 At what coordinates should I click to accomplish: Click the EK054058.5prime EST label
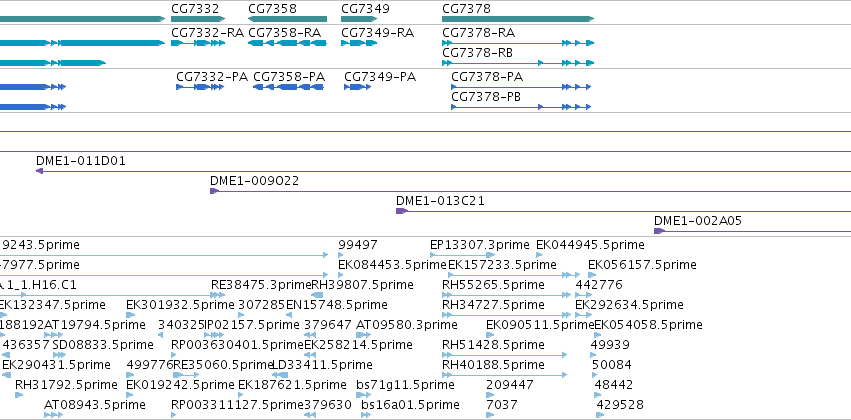[649, 325]
